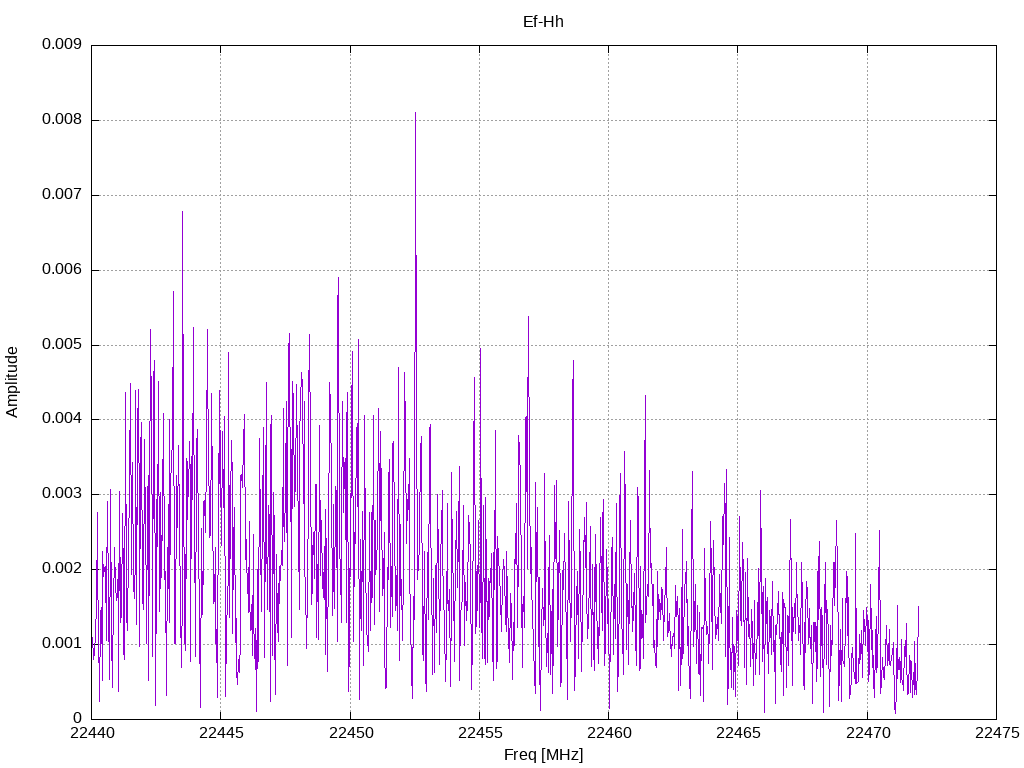Click the Freq [MHz] x-axis label

[543, 755]
